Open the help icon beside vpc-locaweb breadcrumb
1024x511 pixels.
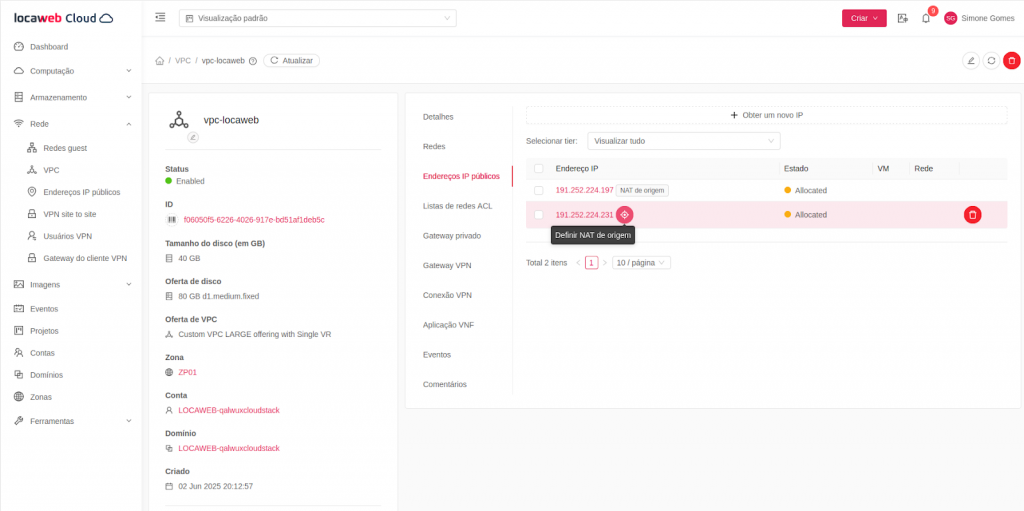click(x=253, y=61)
